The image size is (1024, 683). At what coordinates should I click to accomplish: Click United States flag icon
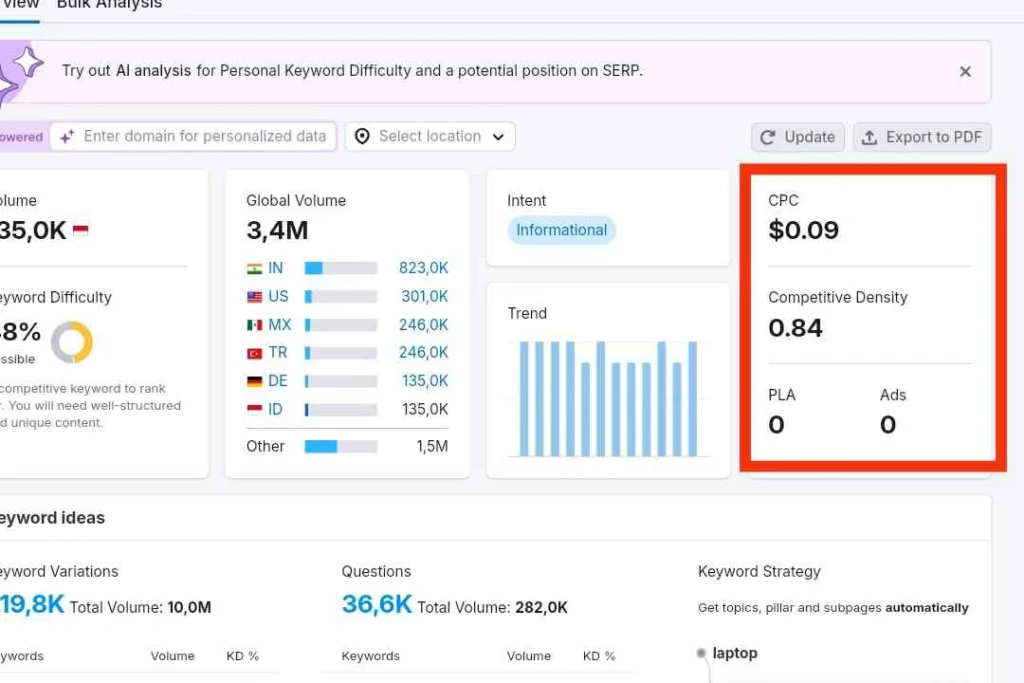[x=255, y=297]
